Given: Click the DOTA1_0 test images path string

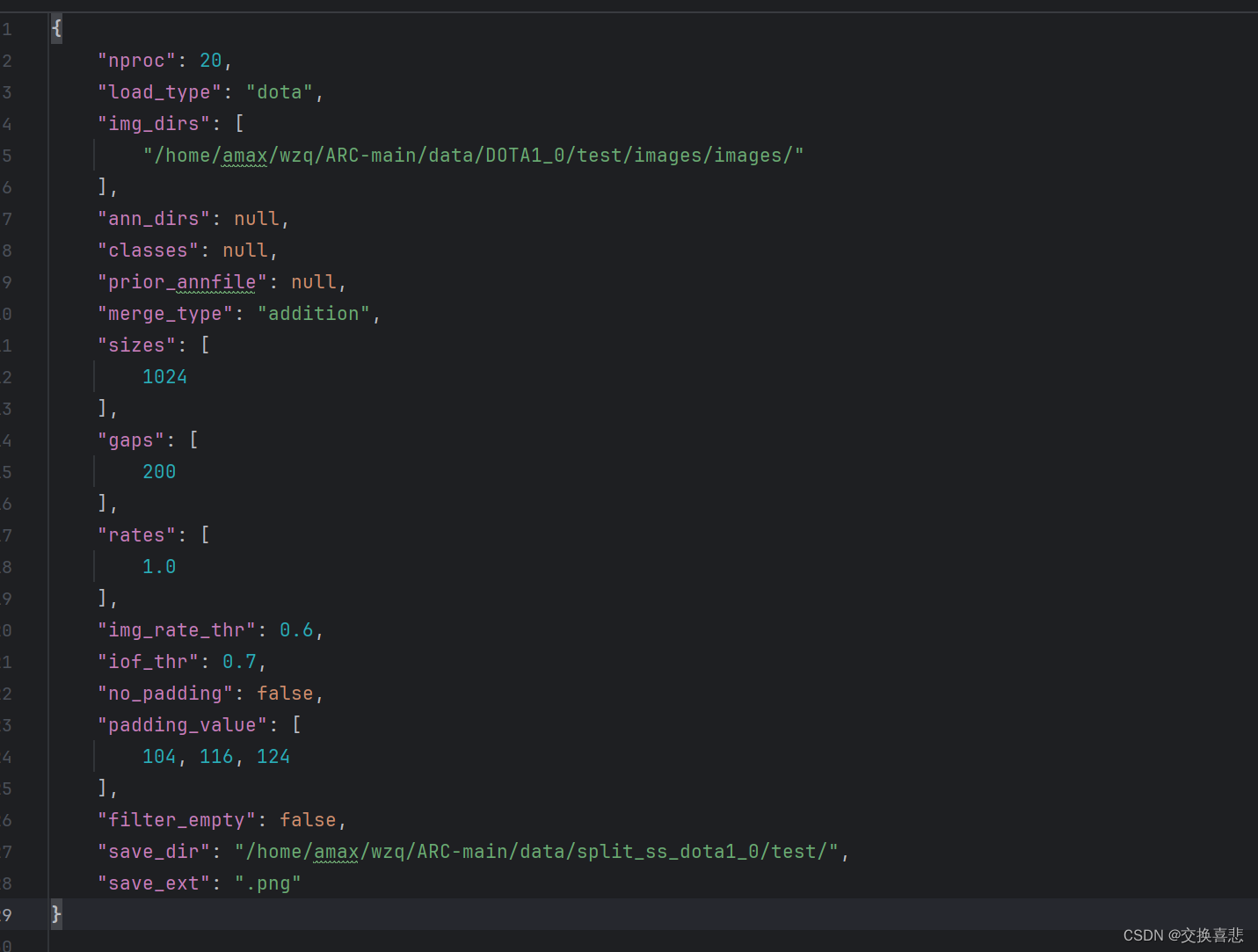Looking at the screenshot, I should (474, 156).
